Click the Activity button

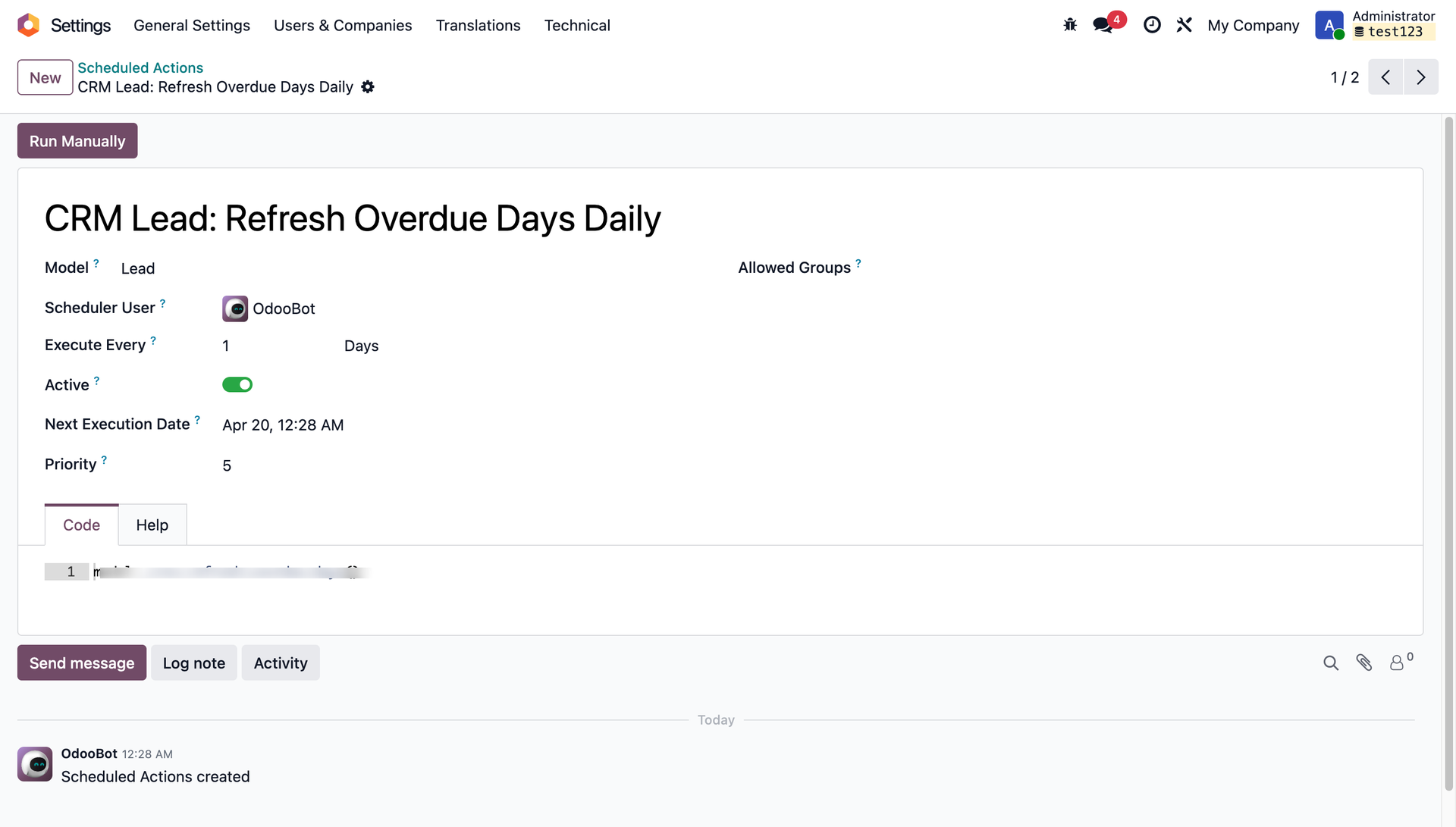(x=281, y=663)
